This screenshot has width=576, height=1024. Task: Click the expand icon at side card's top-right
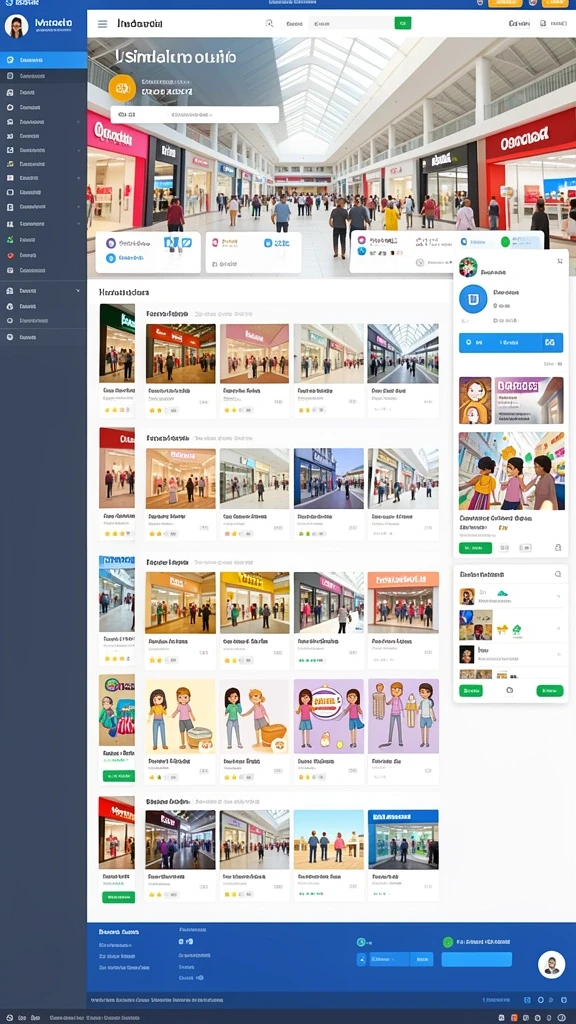(560, 261)
